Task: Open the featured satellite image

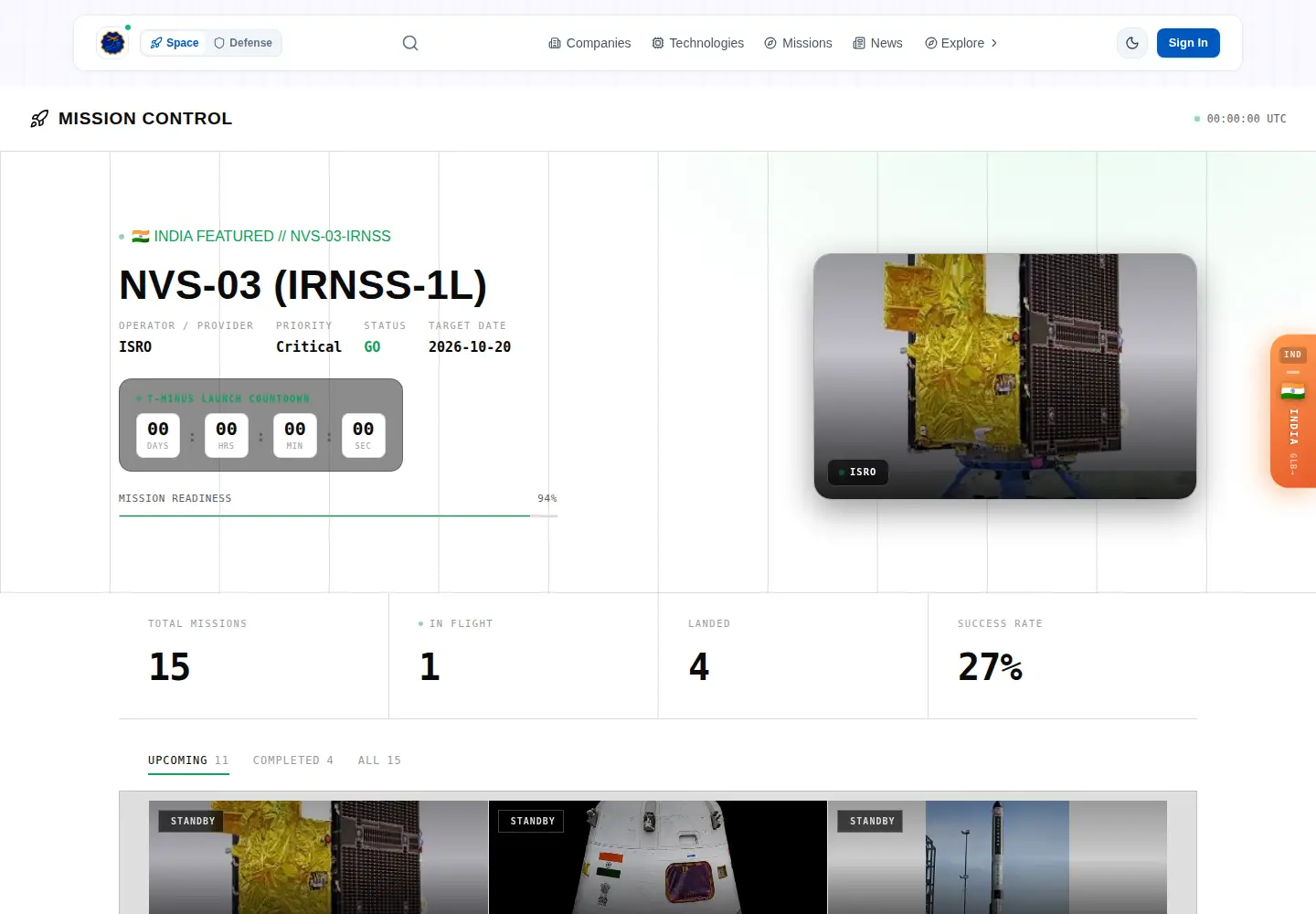Action: pyautogui.click(x=1005, y=377)
